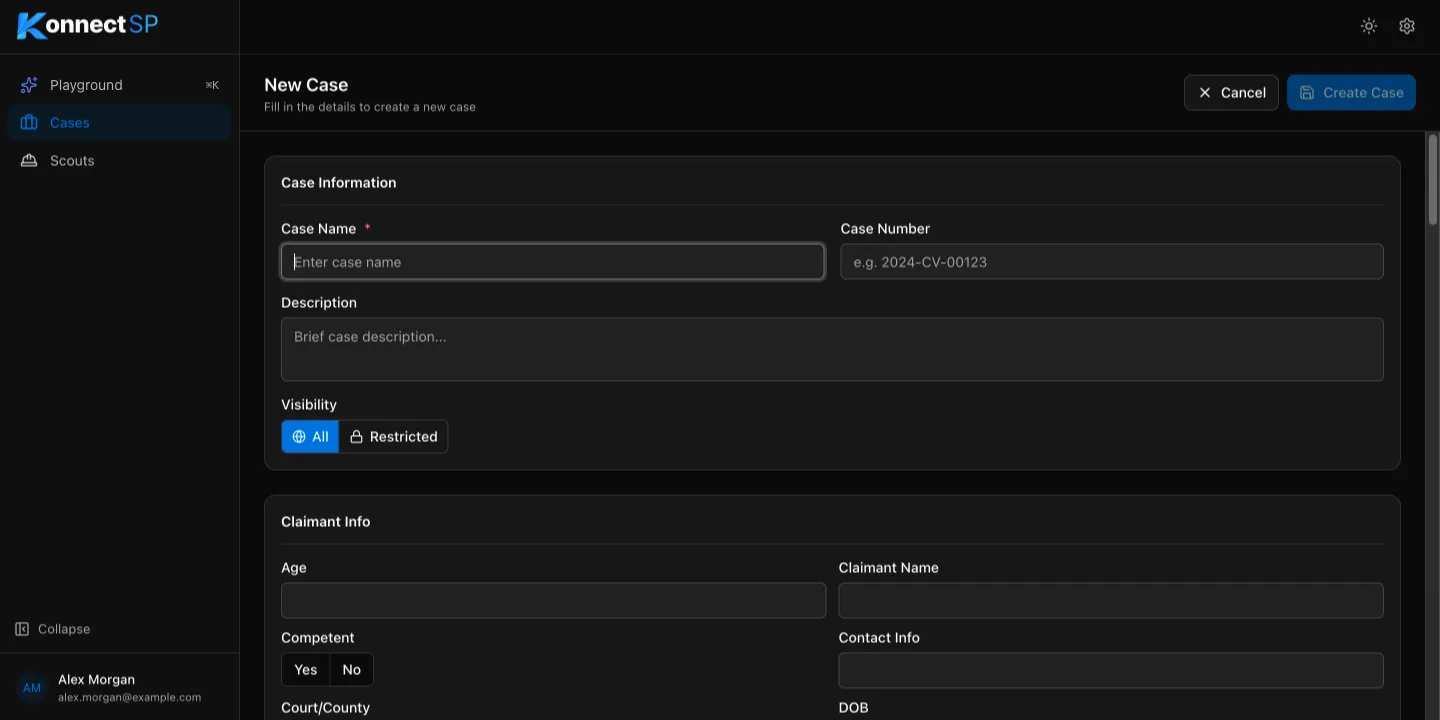Click the Contact Info input field
The width and height of the screenshot is (1440, 720).
(x=1111, y=671)
